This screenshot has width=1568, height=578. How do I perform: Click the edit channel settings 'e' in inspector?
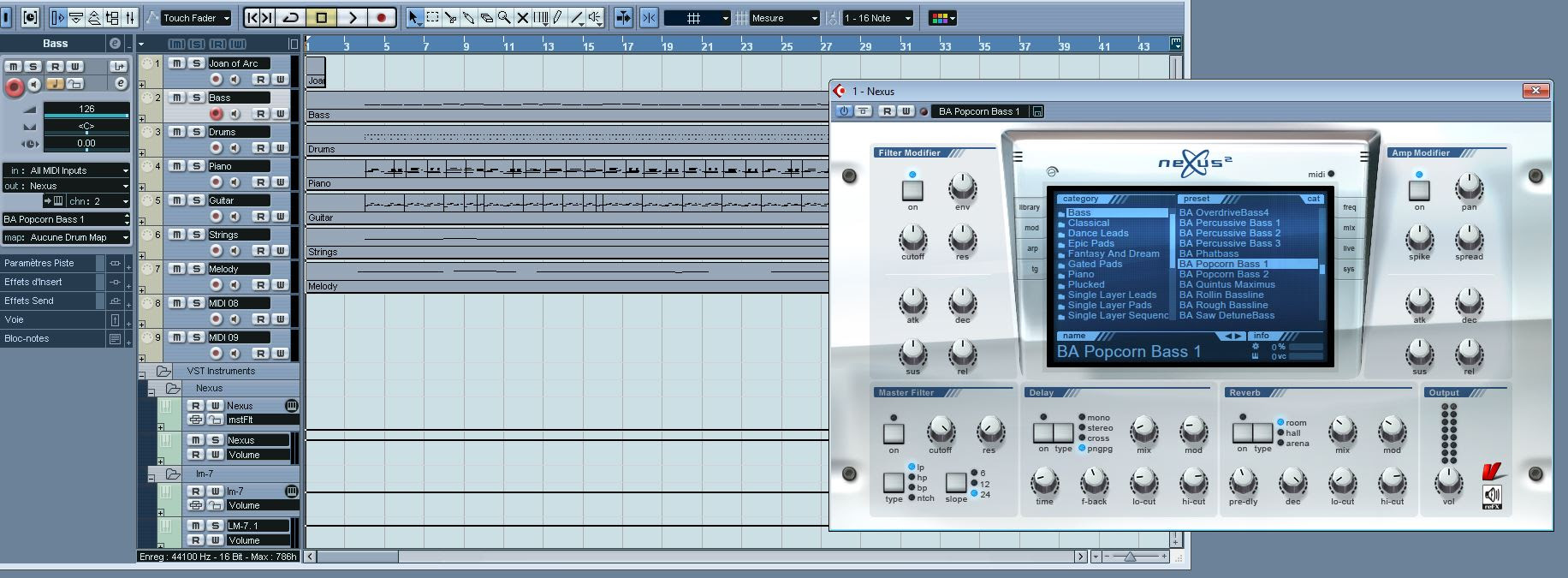121,83
